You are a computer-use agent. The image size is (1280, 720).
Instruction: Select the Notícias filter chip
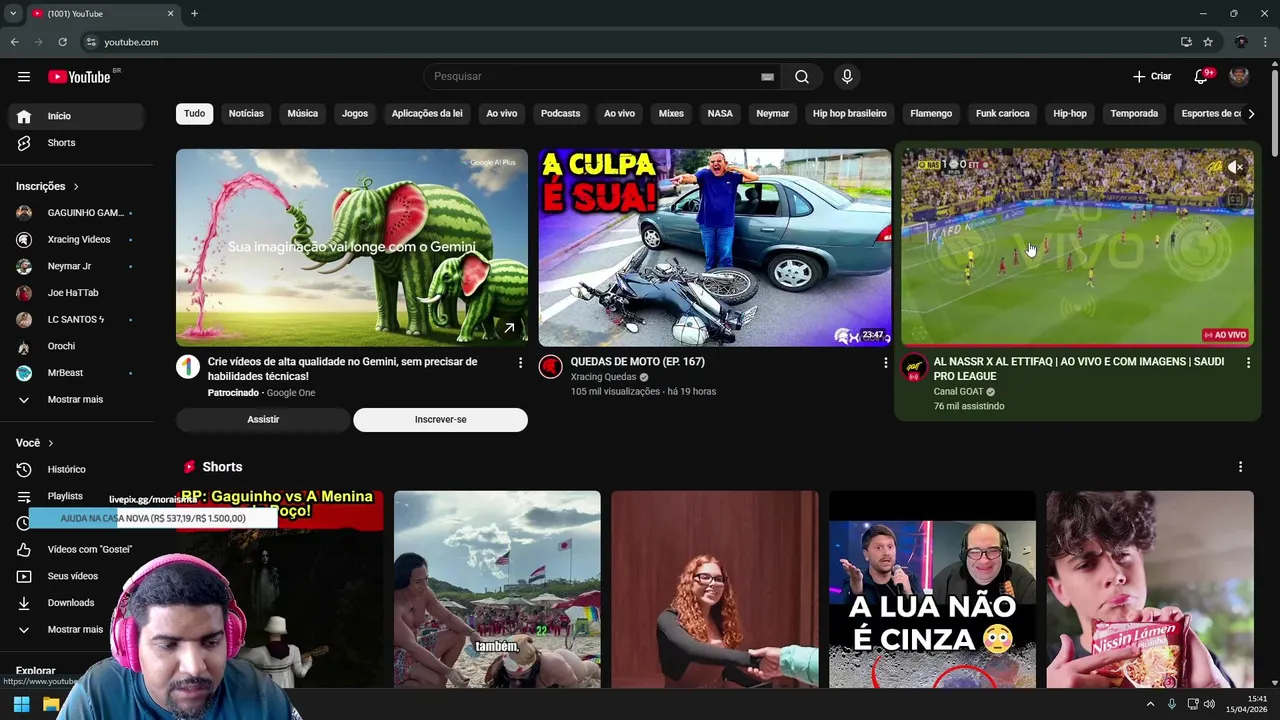[246, 114]
